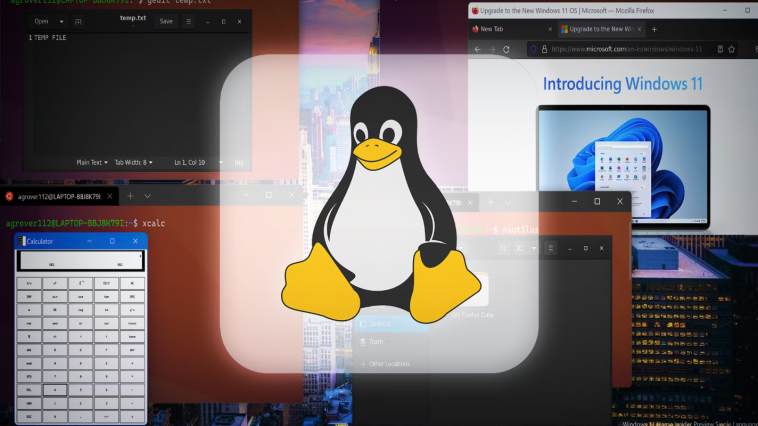Click the highlighted 4 key in Calculator
This screenshot has width=758, height=426.
point(55,390)
